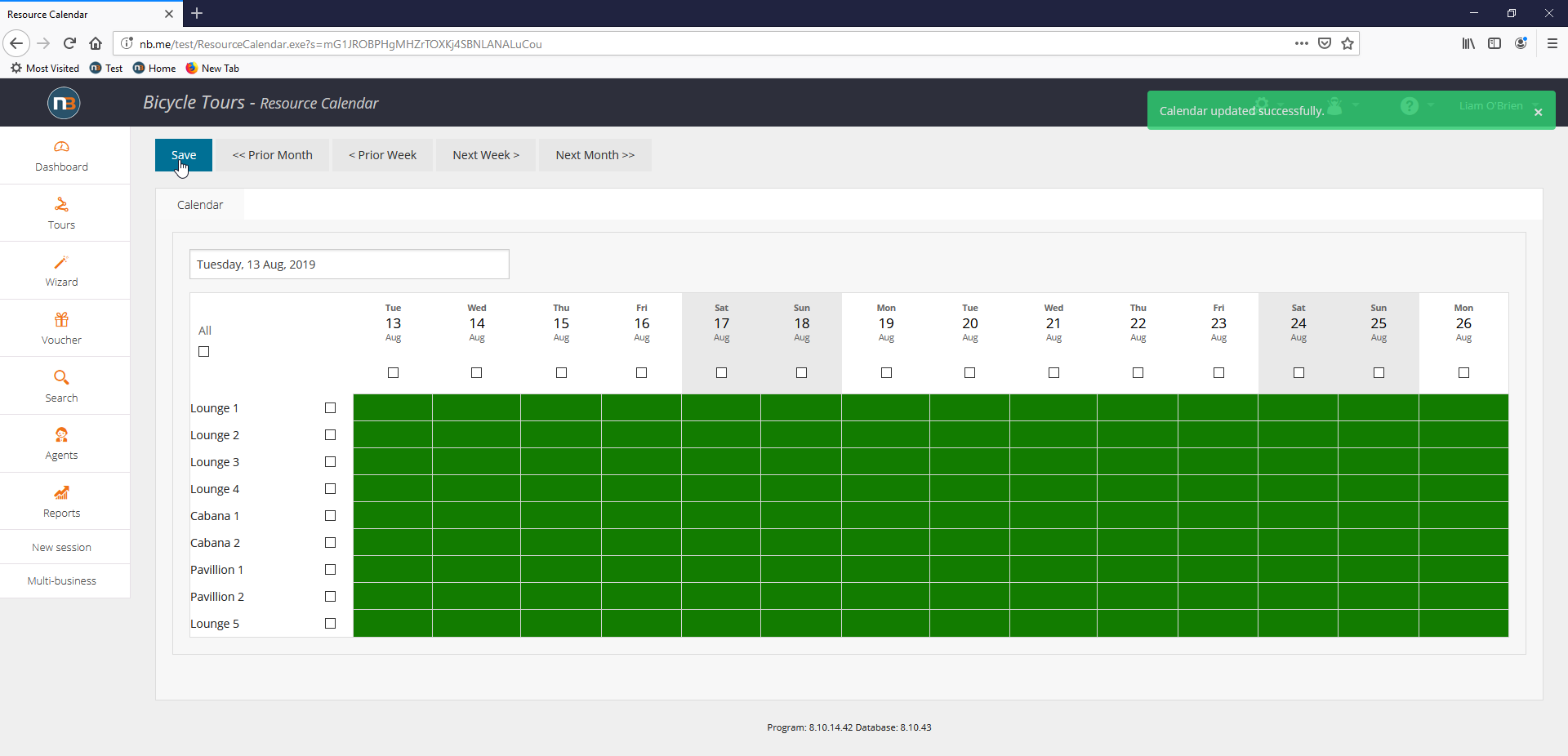Open the Test bookmark
Image resolution: width=1568 pixels, height=756 pixels.
click(x=106, y=69)
